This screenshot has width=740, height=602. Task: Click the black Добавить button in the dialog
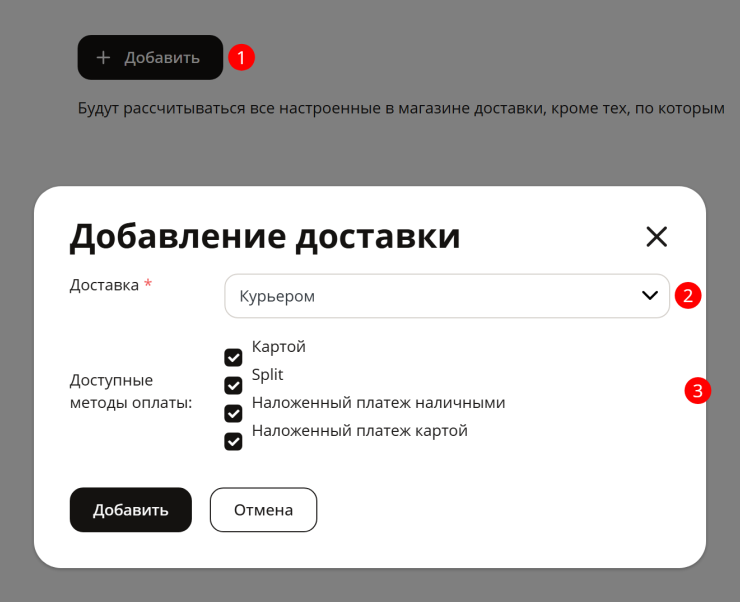point(131,510)
